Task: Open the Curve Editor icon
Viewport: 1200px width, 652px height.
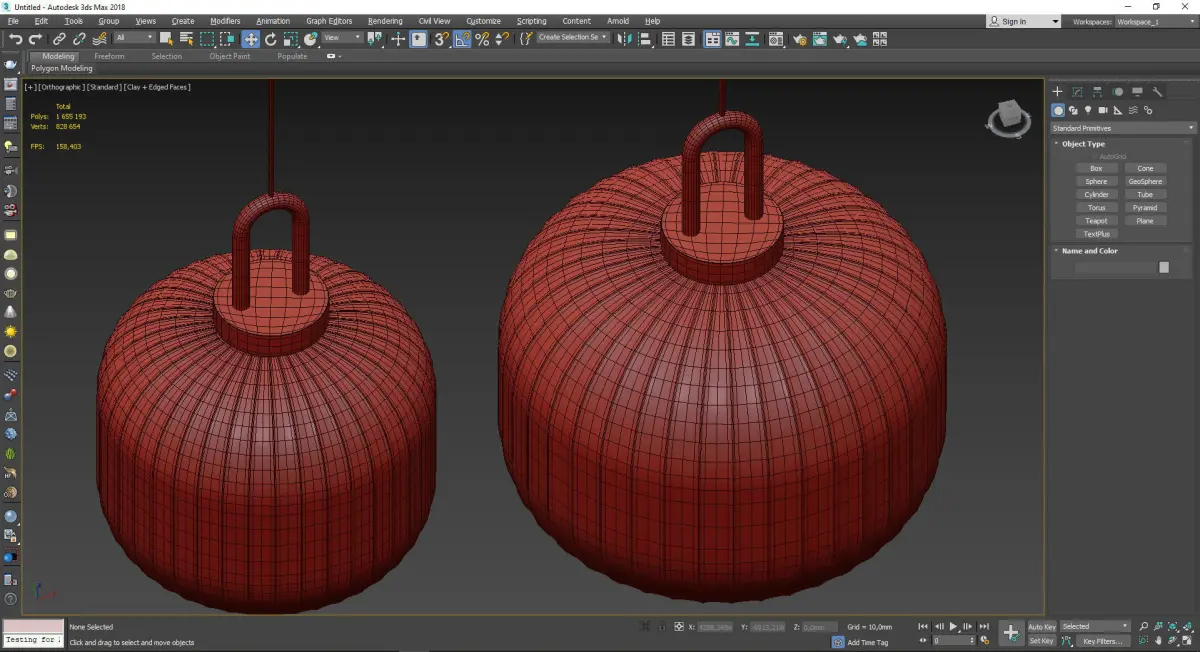Action: [733, 39]
